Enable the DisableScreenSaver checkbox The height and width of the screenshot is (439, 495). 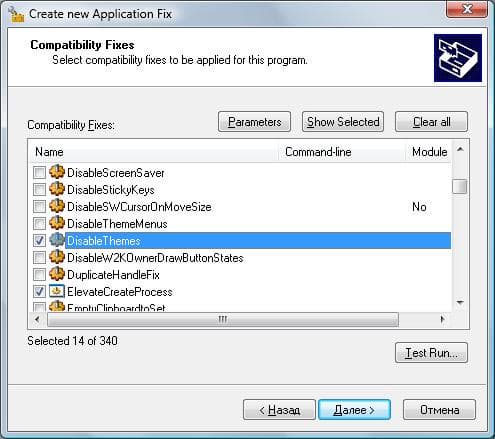(x=39, y=173)
